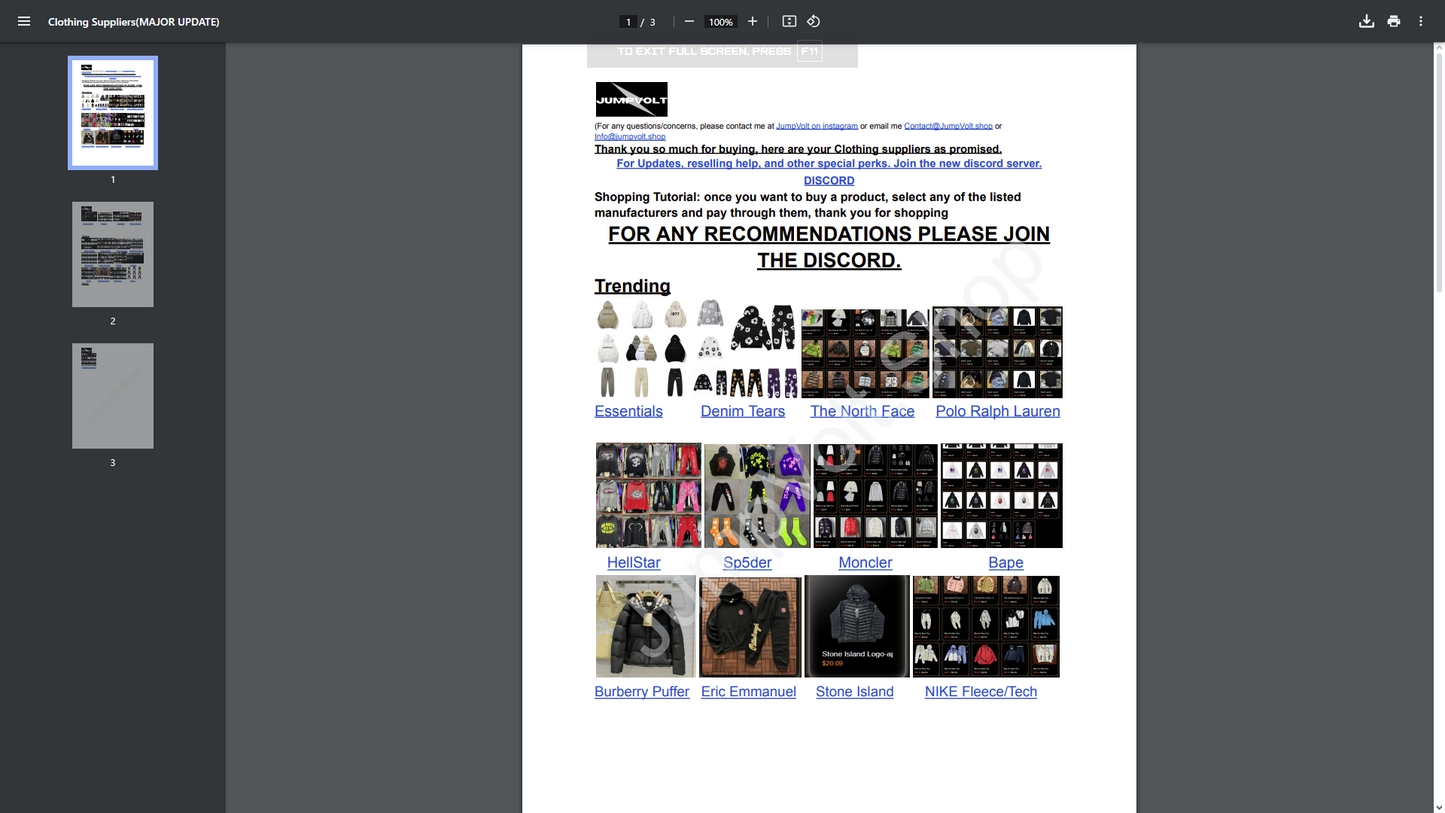Click the scrollbar down arrow
1445x813 pixels.
pyautogui.click(x=1438, y=806)
